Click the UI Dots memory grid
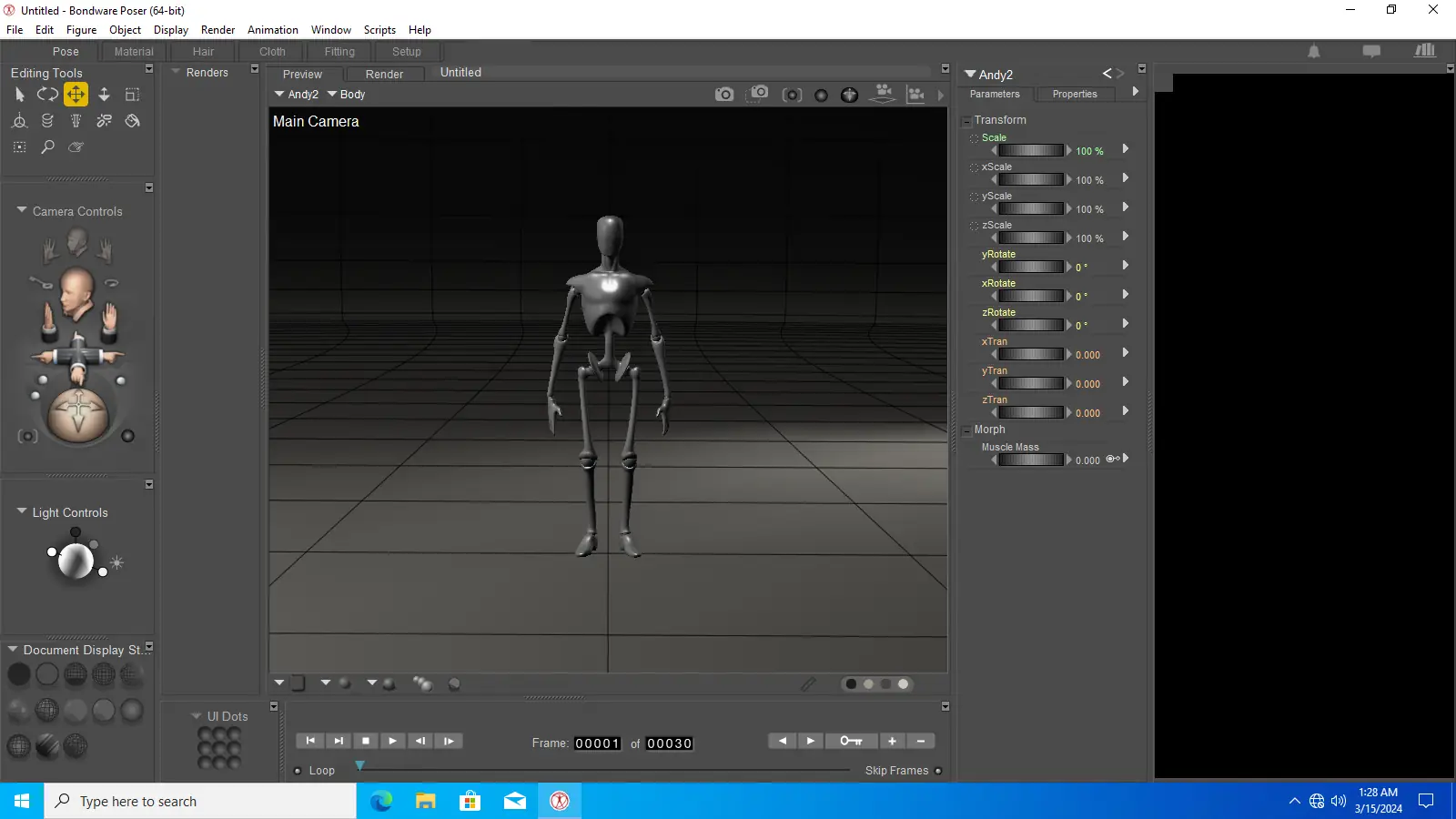This screenshot has width=1456, height=819. [219, 748]
